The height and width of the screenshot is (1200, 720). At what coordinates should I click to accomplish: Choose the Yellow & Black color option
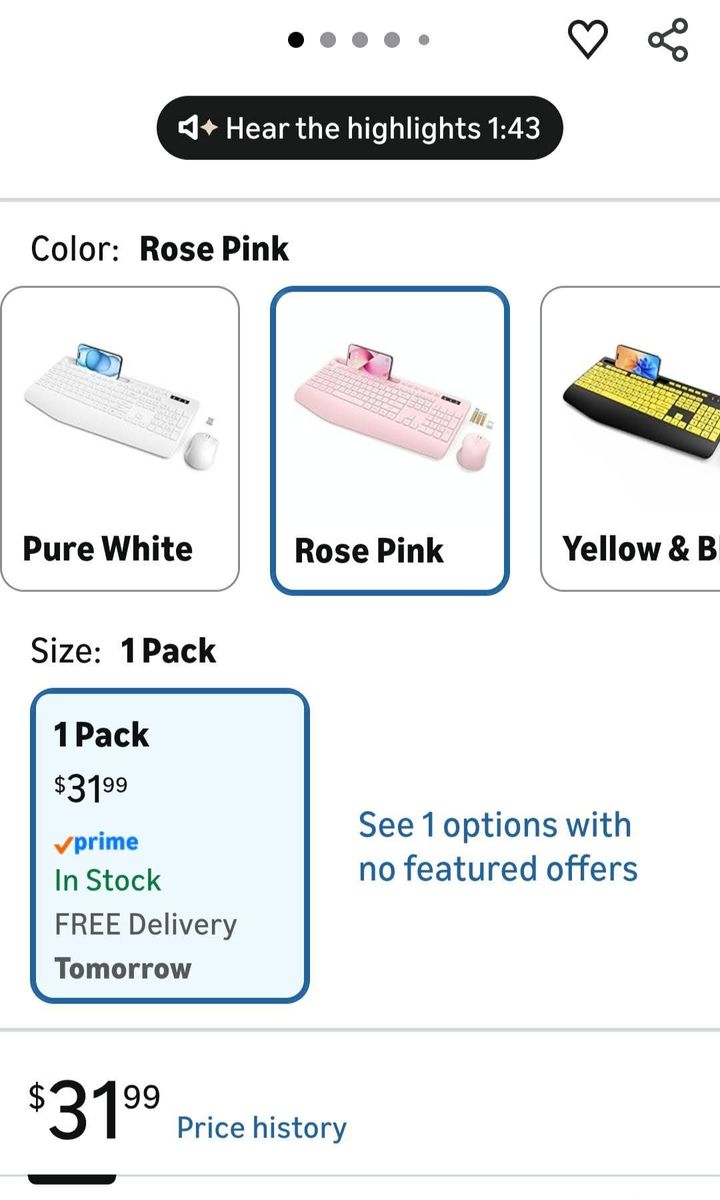(x=631, y=439)
